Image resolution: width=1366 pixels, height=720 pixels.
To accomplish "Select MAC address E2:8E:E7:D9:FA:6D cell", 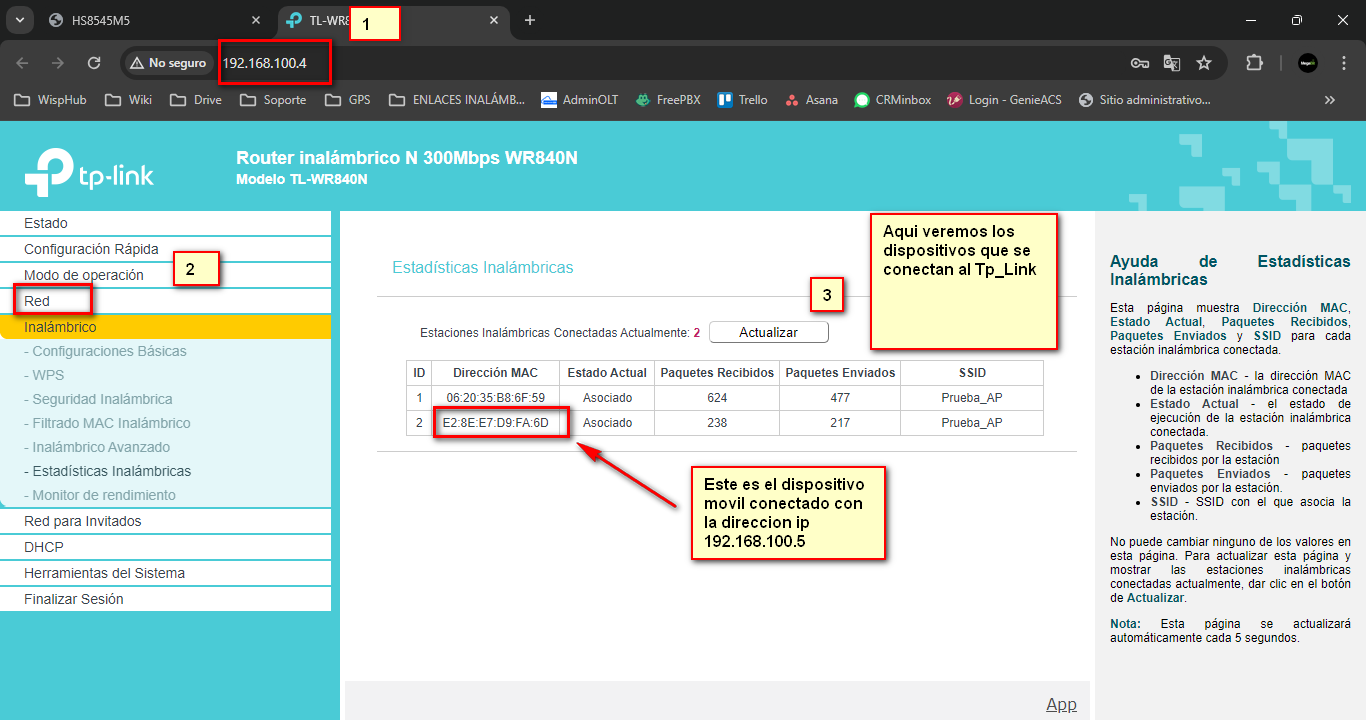I will [x=495, y=423].
